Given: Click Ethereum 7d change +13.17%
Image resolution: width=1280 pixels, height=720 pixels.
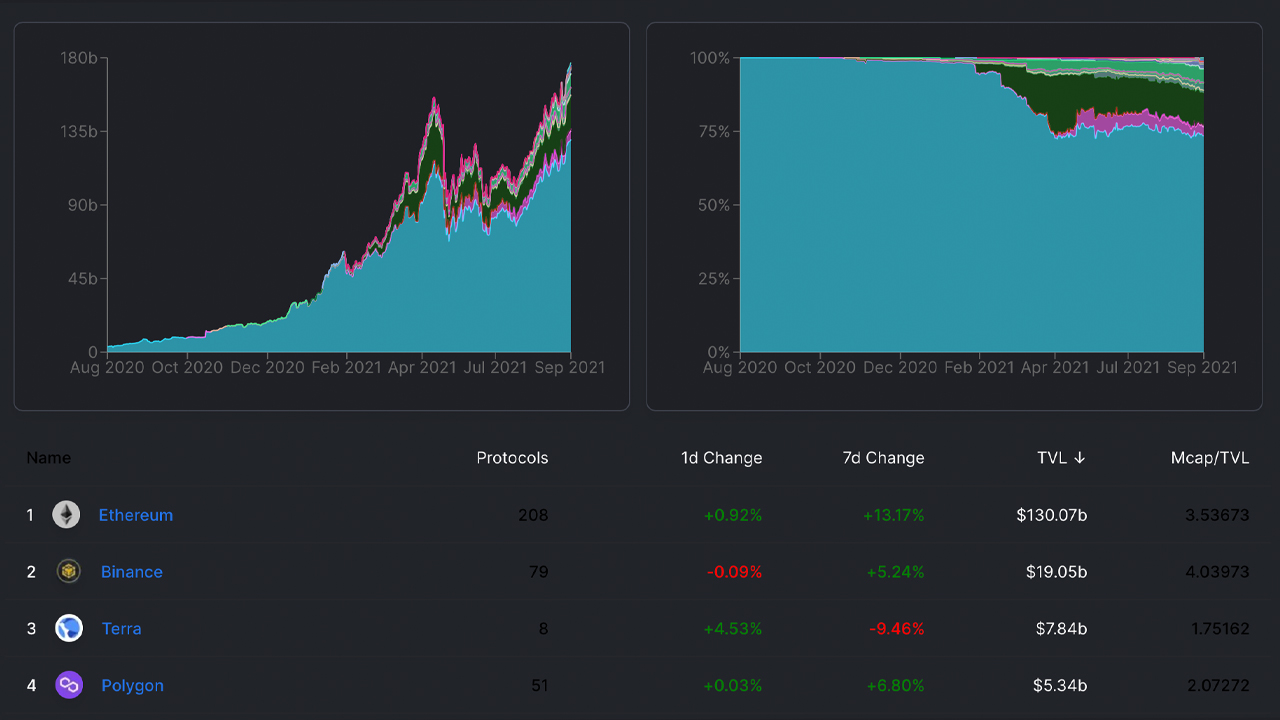Looking at the screenshot, I should pyautogui.click(x=894, y=515).
